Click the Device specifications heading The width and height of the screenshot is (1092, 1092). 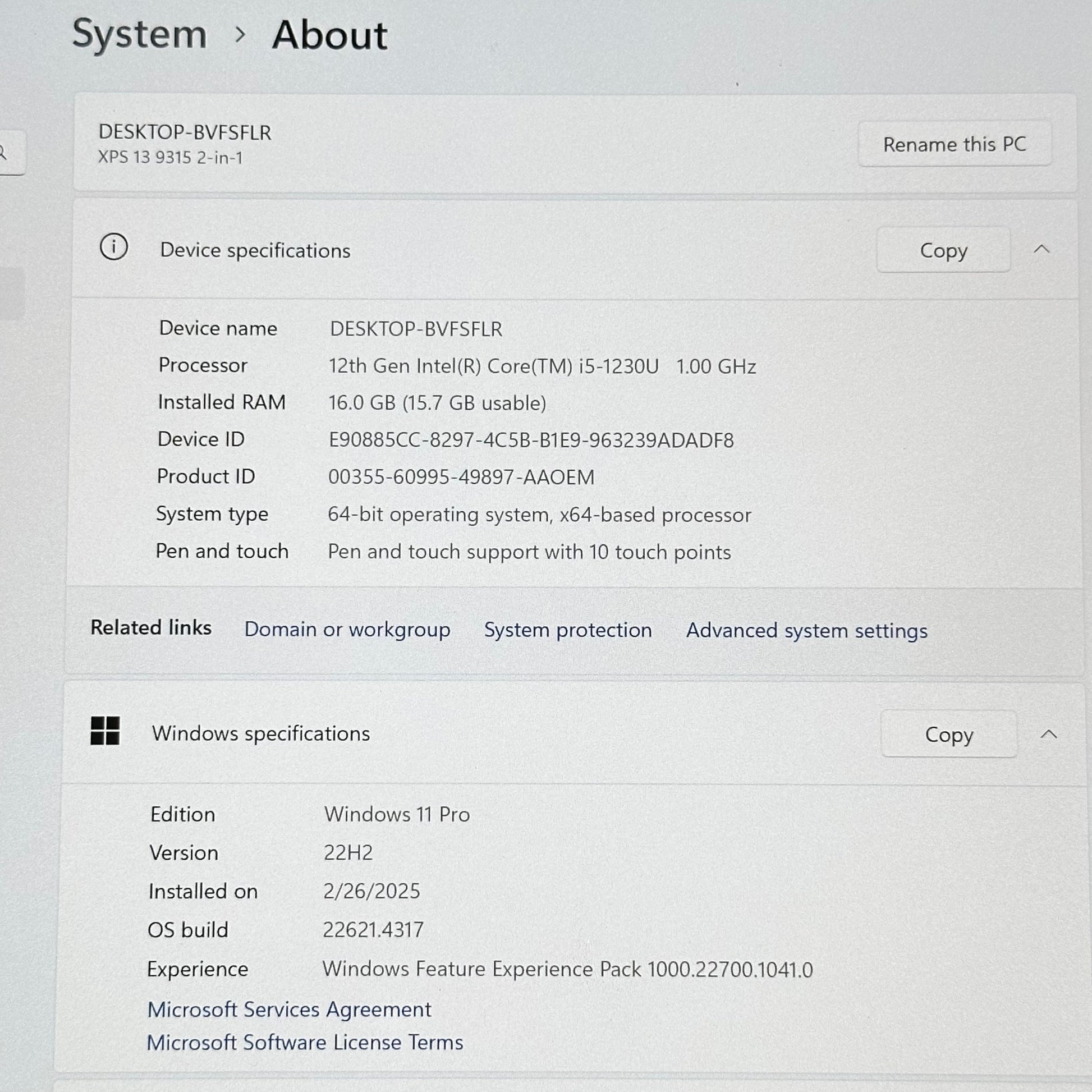coord(255,250)
